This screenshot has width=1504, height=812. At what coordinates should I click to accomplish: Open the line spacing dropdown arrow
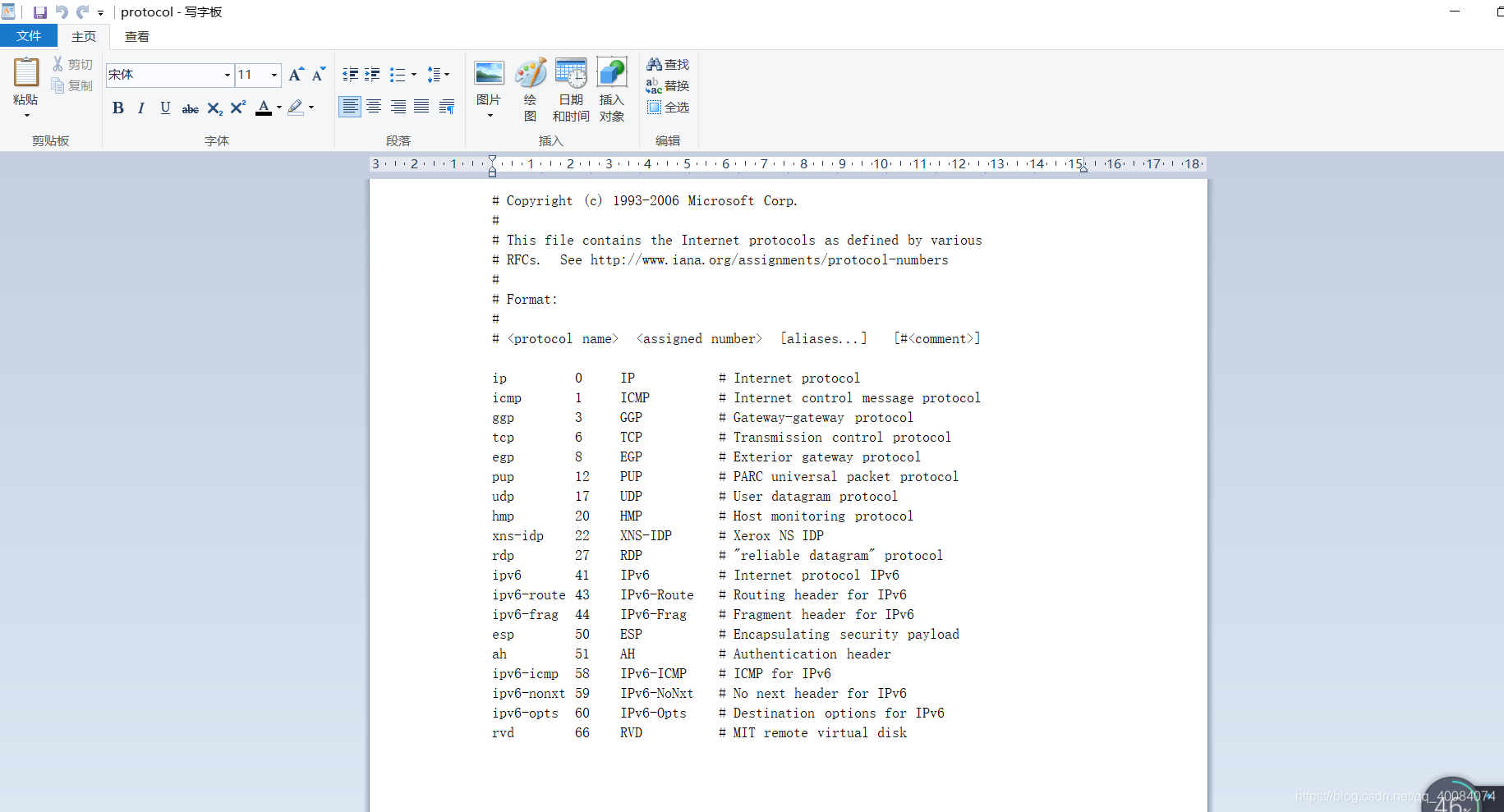pos(447,75)
